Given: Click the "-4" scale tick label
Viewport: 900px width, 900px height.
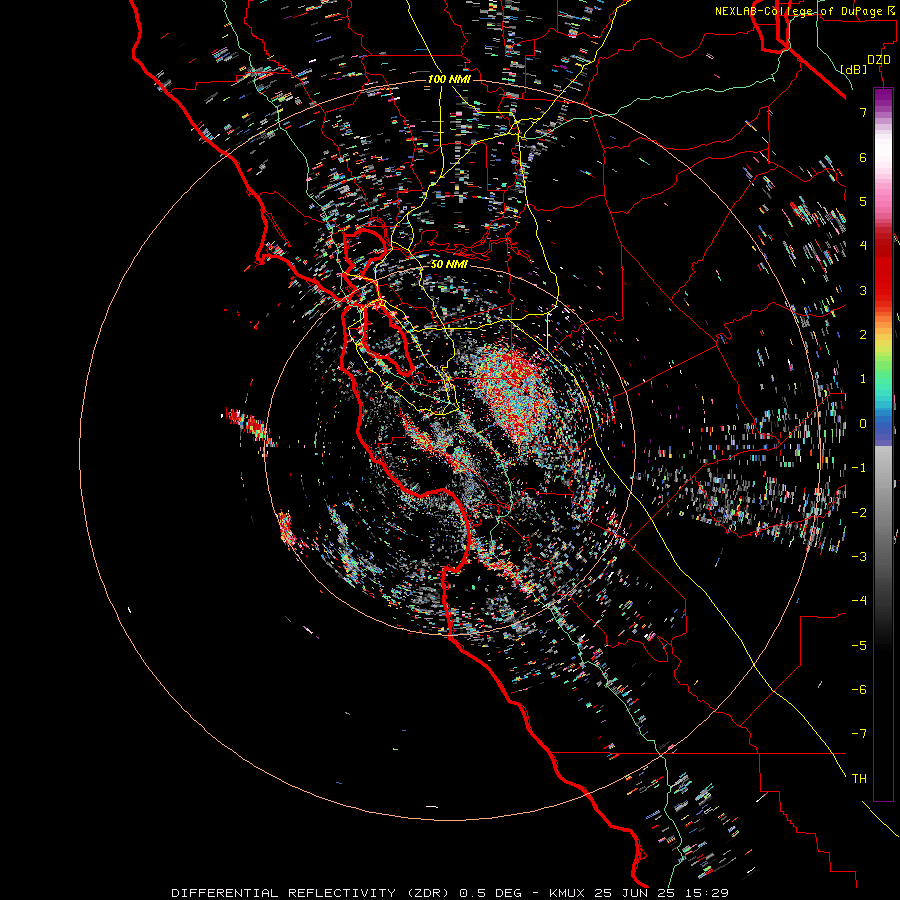Looking at the screenshot, I should 859,600.
